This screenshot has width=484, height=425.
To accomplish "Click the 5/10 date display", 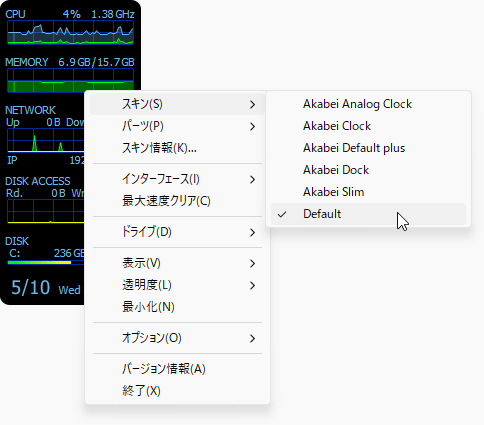I will pos(31,288).
